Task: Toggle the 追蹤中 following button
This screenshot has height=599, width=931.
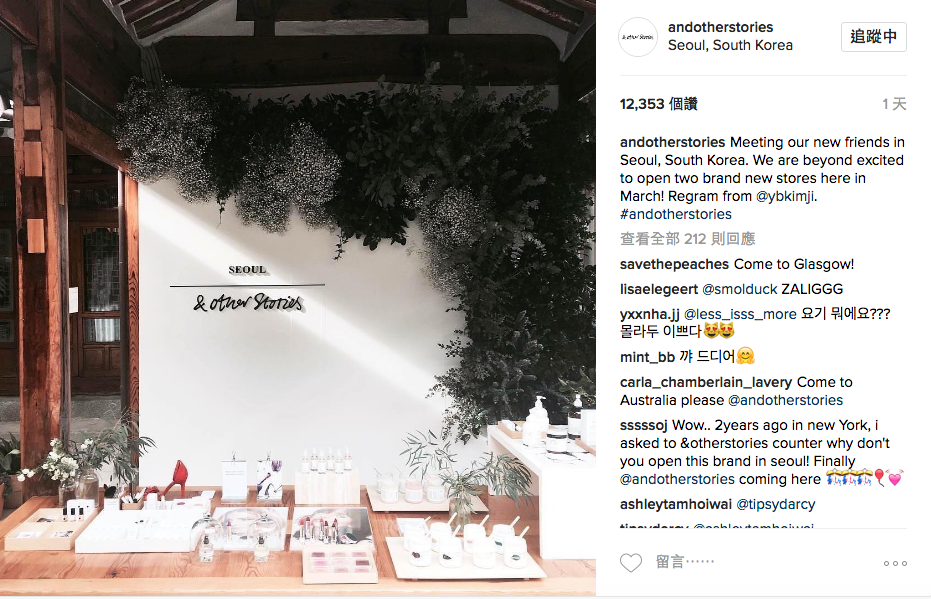Action: tap(873, 37)
